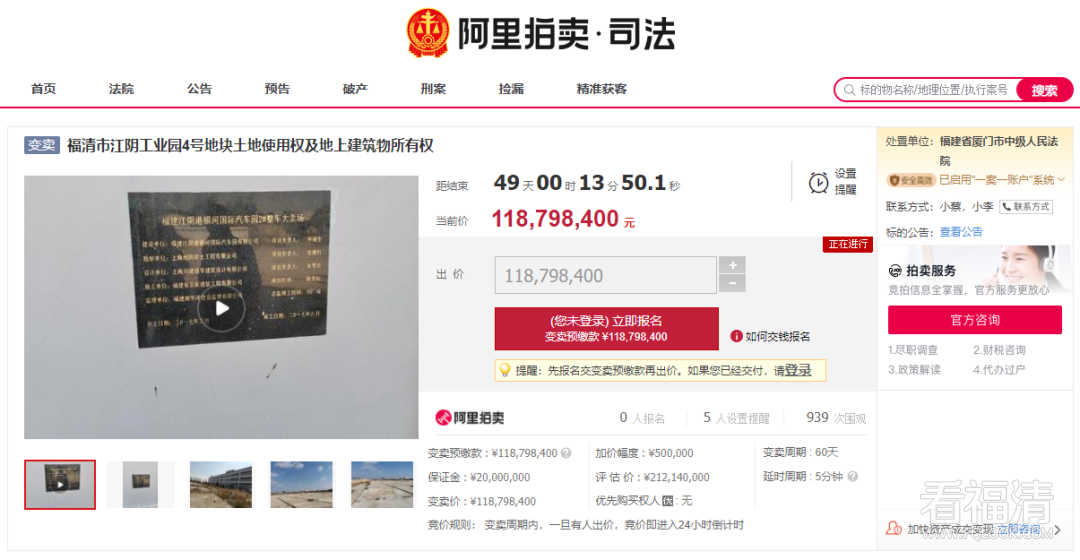Click the 立即报名 registration button
1080x560 pixels.
coord(607,329)
